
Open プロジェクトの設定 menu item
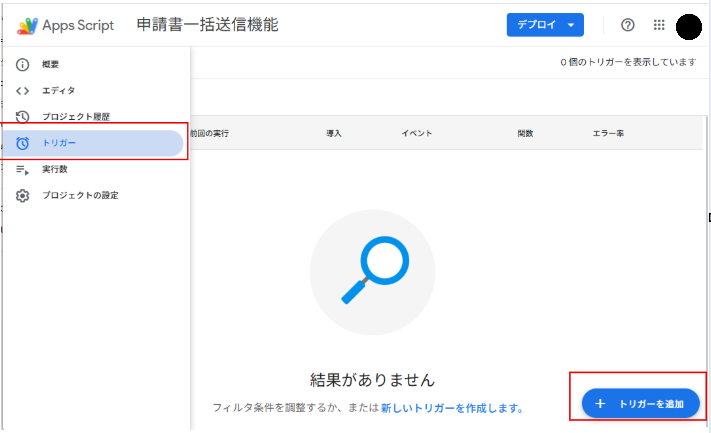click(80, 195)
